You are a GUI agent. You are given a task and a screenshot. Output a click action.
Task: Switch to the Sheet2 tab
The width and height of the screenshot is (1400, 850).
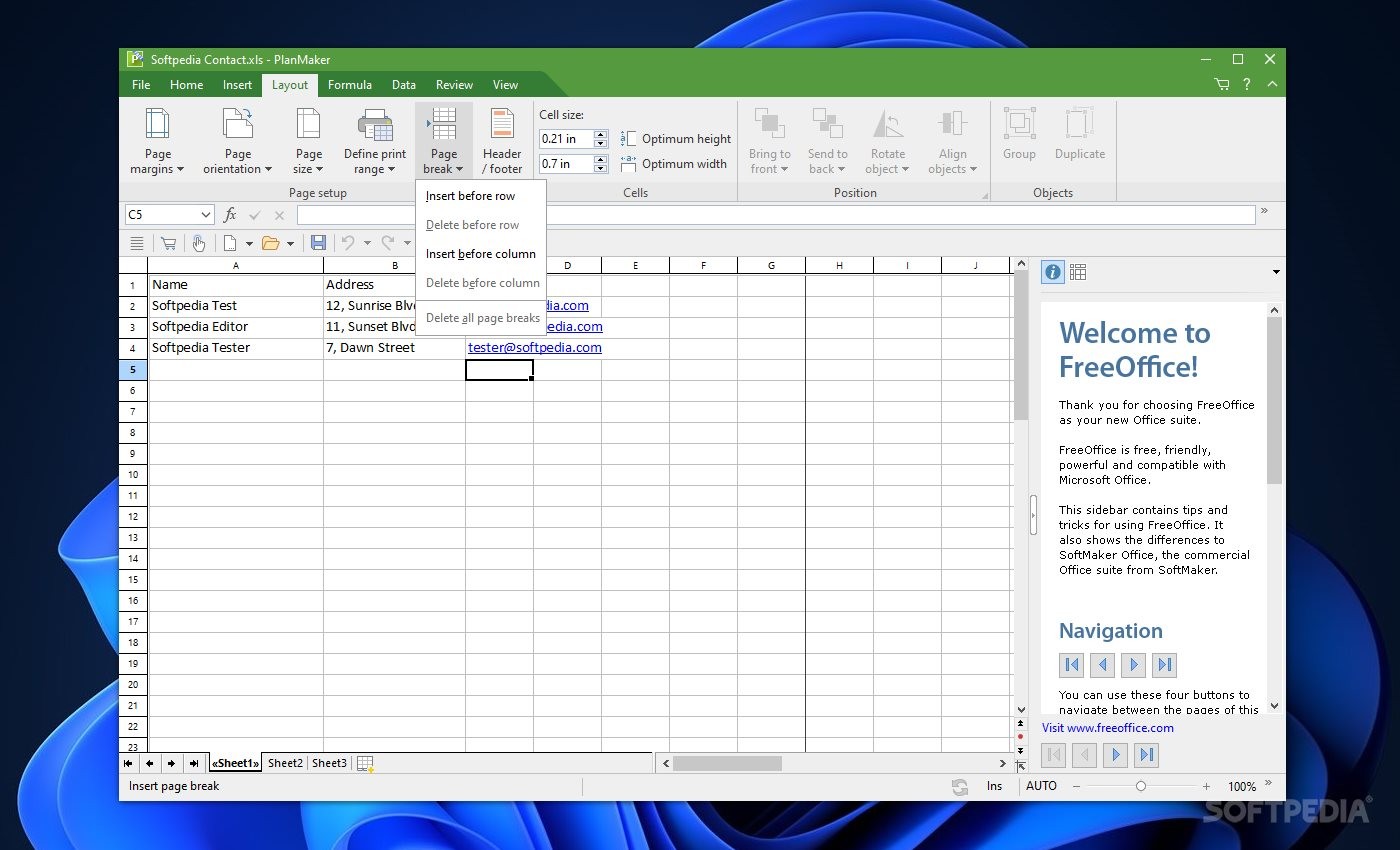click(x=285, y=763)
